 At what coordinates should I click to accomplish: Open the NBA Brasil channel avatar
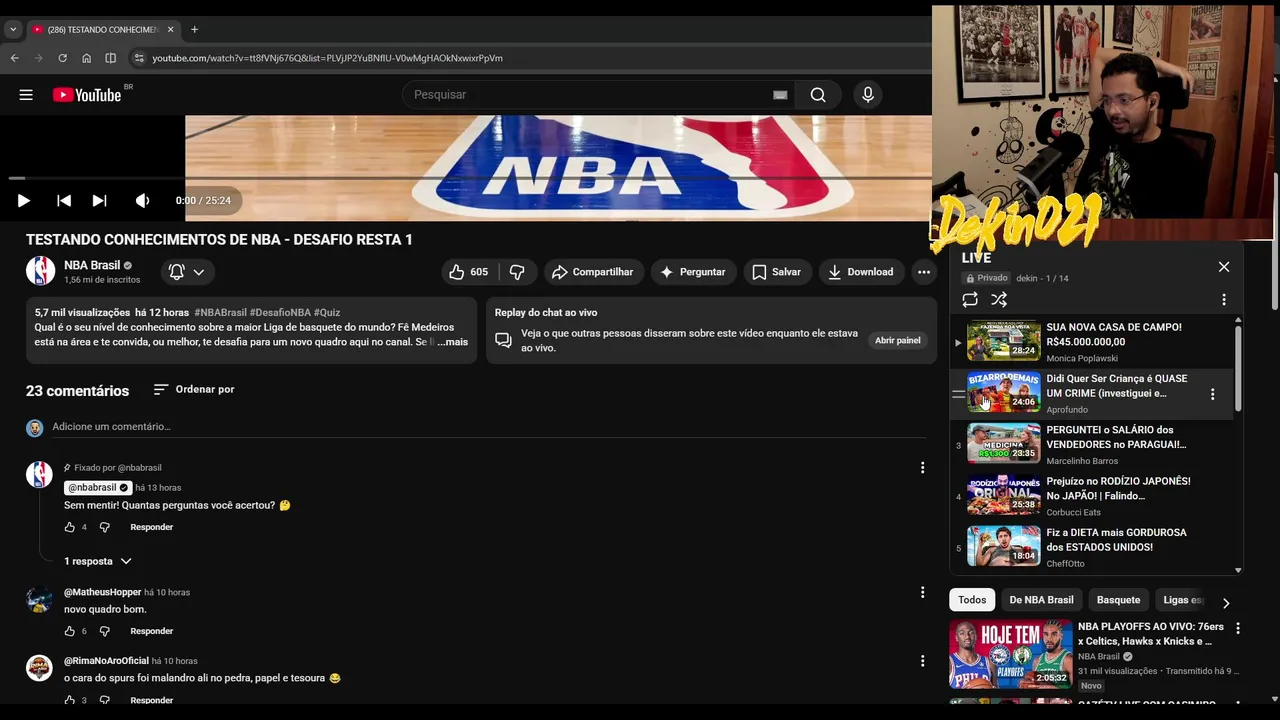click(x=41, y=271)
